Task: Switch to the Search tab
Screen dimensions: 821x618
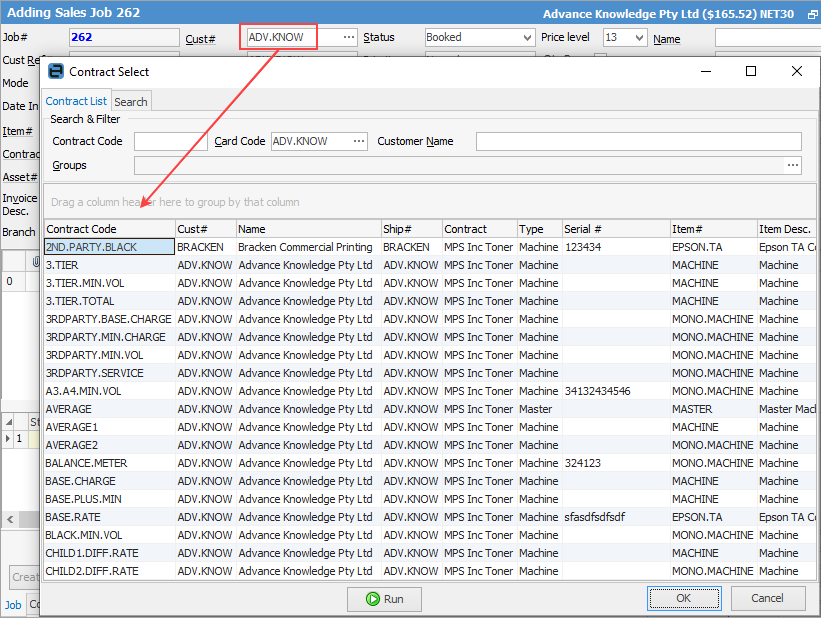Action: click(130, 102)
